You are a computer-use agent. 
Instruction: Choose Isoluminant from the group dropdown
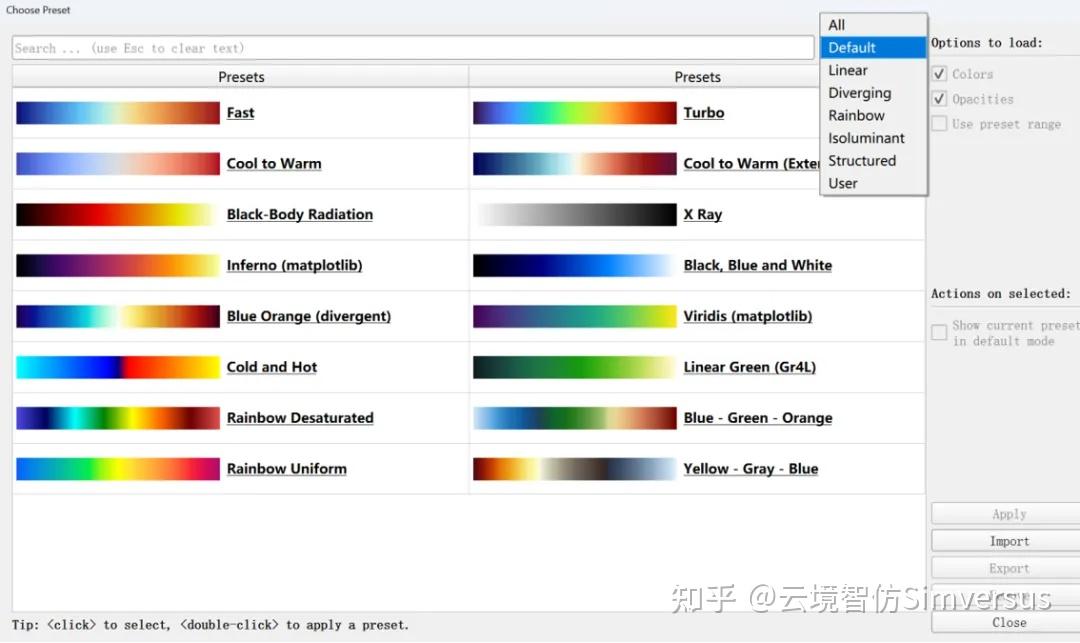click(x=866, y=138)
